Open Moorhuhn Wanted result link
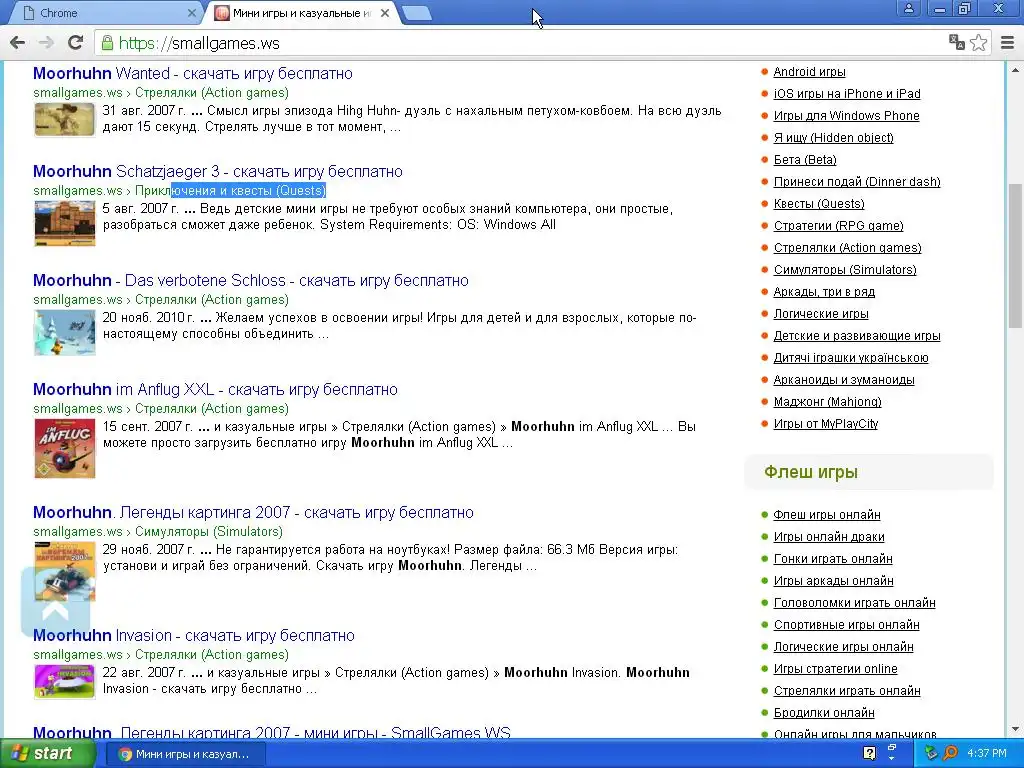The height and width of the screenshot is (768, 1024). point(193,73)
